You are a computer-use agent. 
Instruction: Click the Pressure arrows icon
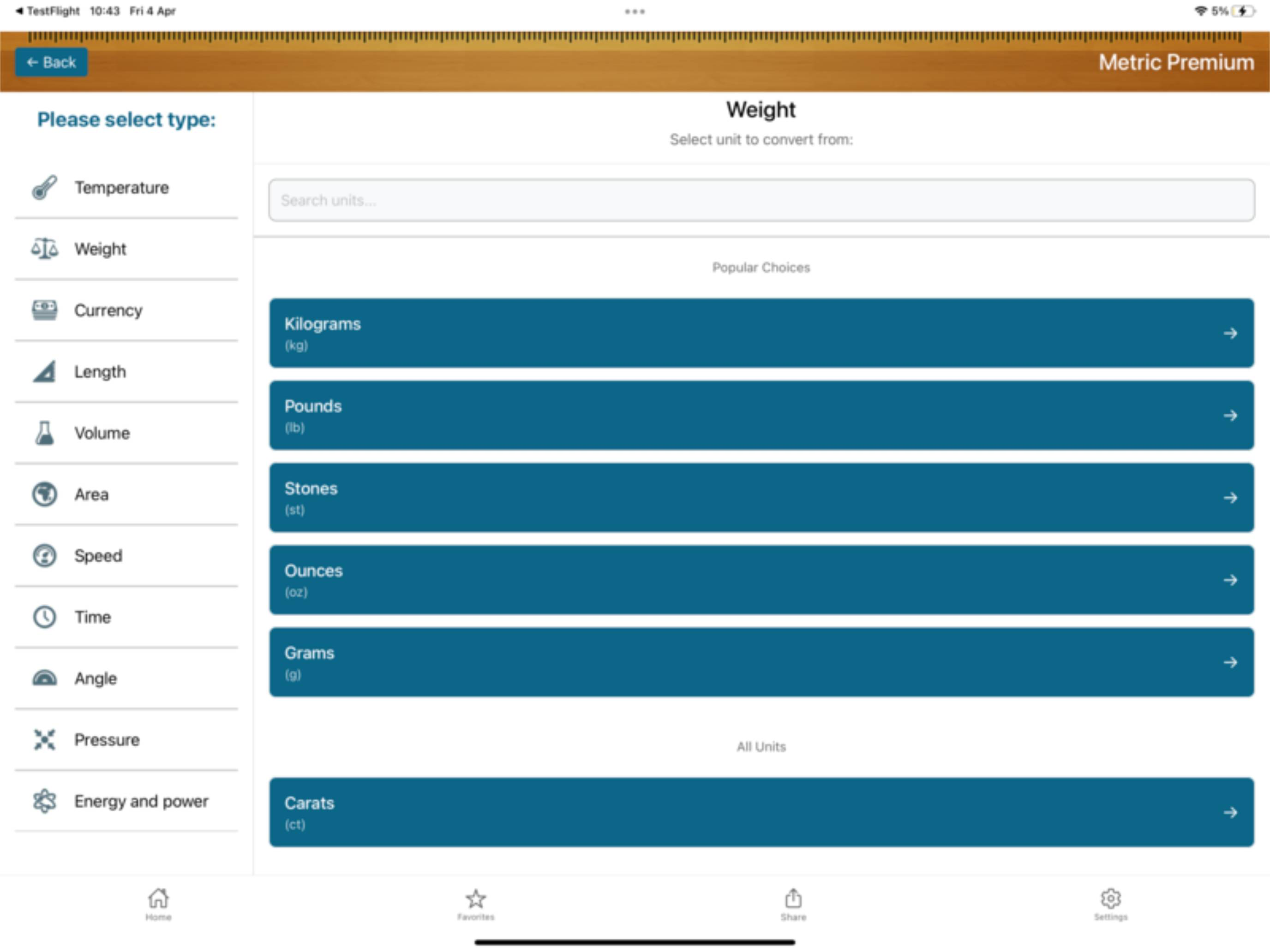click(44, 740)
